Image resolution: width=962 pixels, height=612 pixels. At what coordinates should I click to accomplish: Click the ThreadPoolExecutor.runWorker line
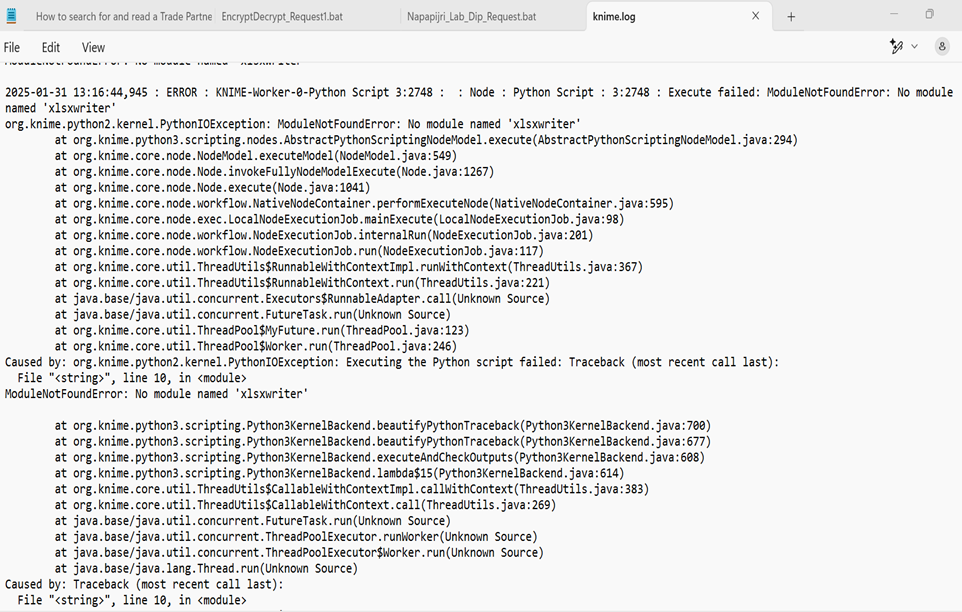296,537
